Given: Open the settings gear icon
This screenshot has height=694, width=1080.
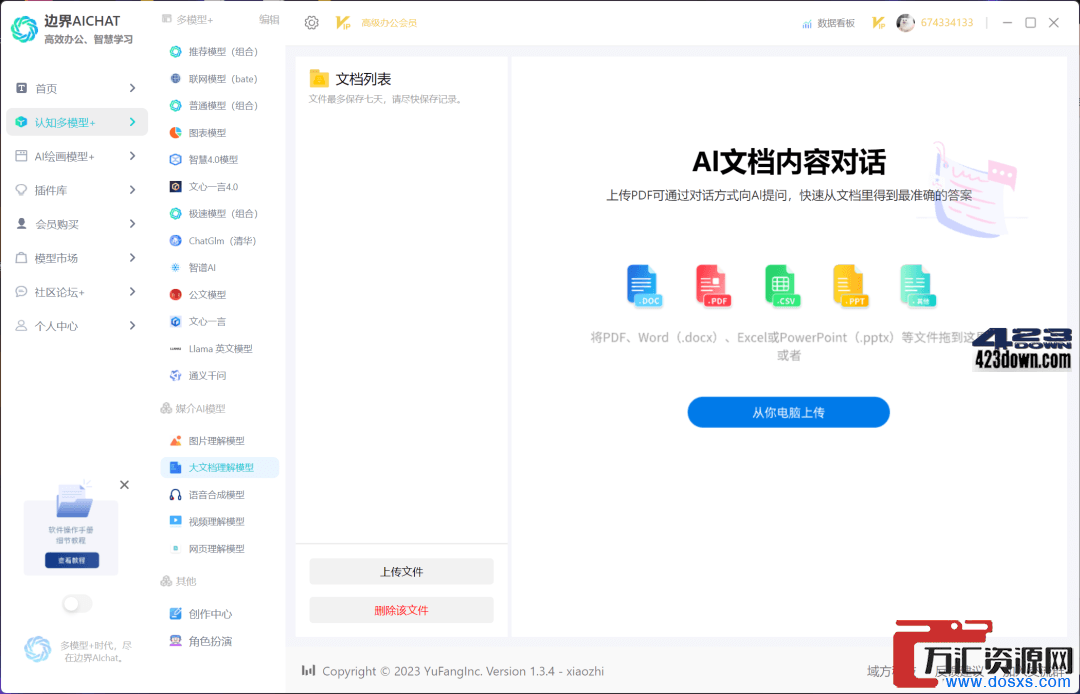Looking at the screenshot, I should pos(311,23).
